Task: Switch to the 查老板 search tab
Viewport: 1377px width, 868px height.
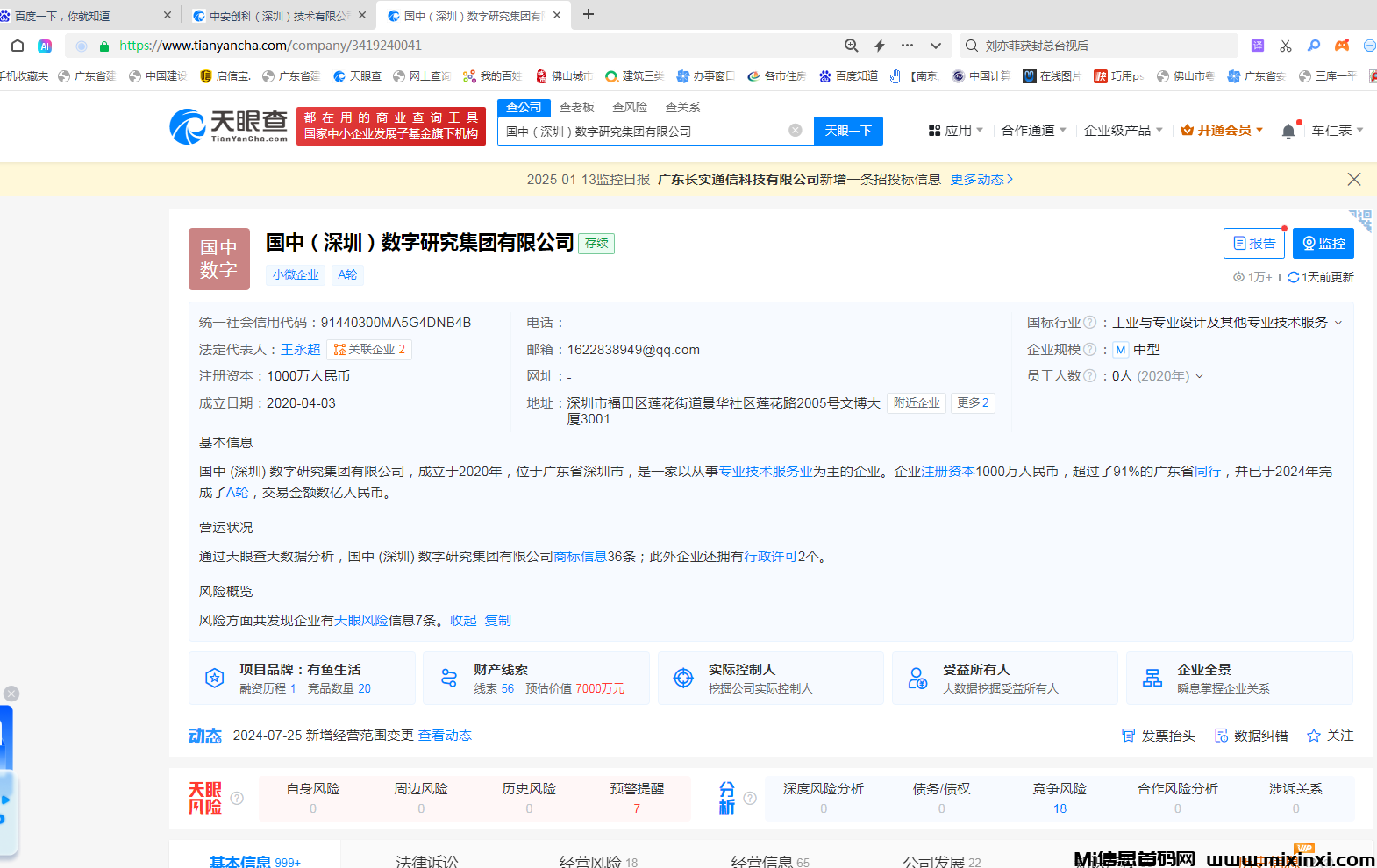Action: [577, 107]
